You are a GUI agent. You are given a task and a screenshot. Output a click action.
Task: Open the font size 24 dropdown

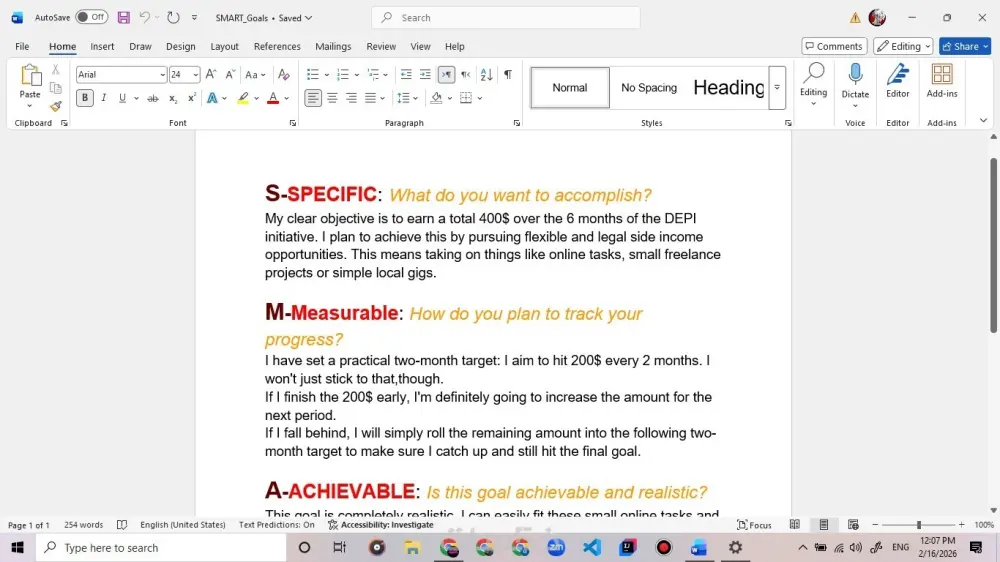[x=195, y=75]
